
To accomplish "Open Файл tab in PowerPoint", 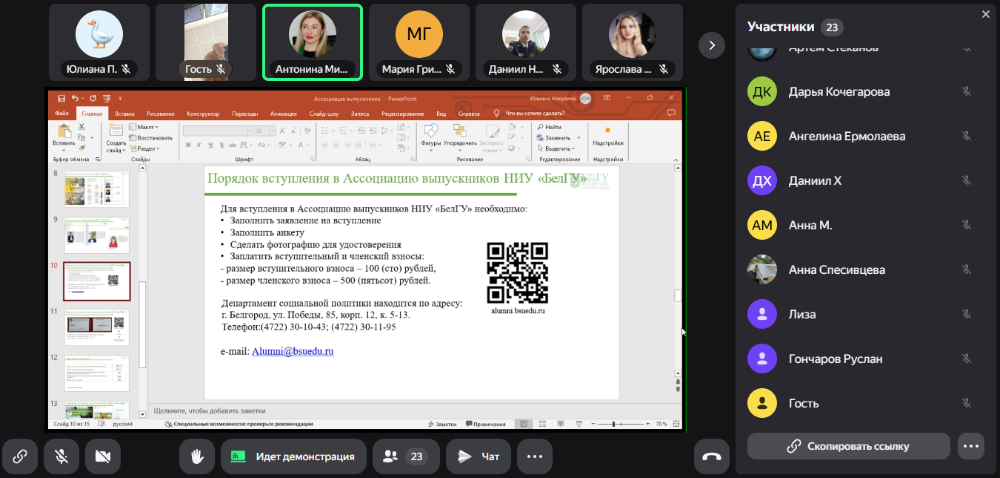I will pyautogui.click(x=62, y=113).
